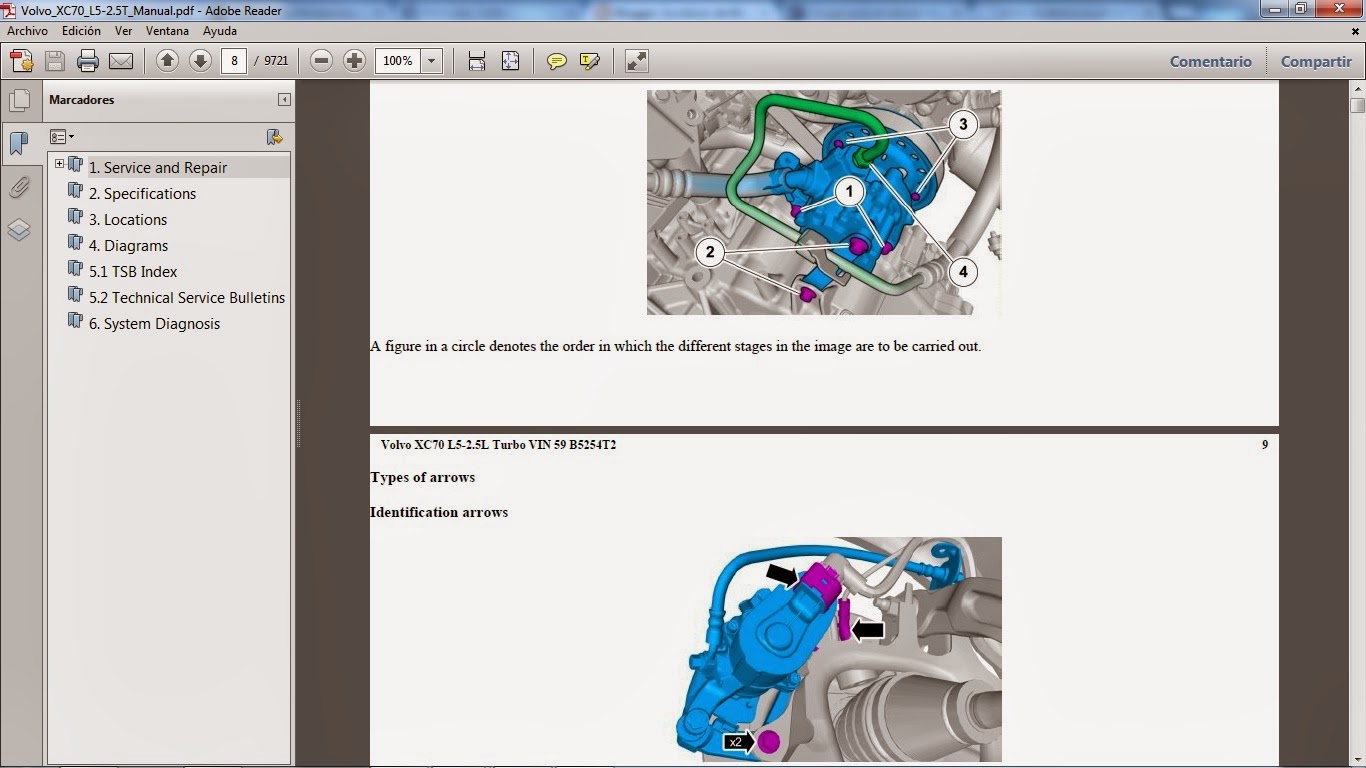This screenshot has height=768, width=1366.
Task: Click the Create PDF online icon
Action: click(x=22, y=61)
